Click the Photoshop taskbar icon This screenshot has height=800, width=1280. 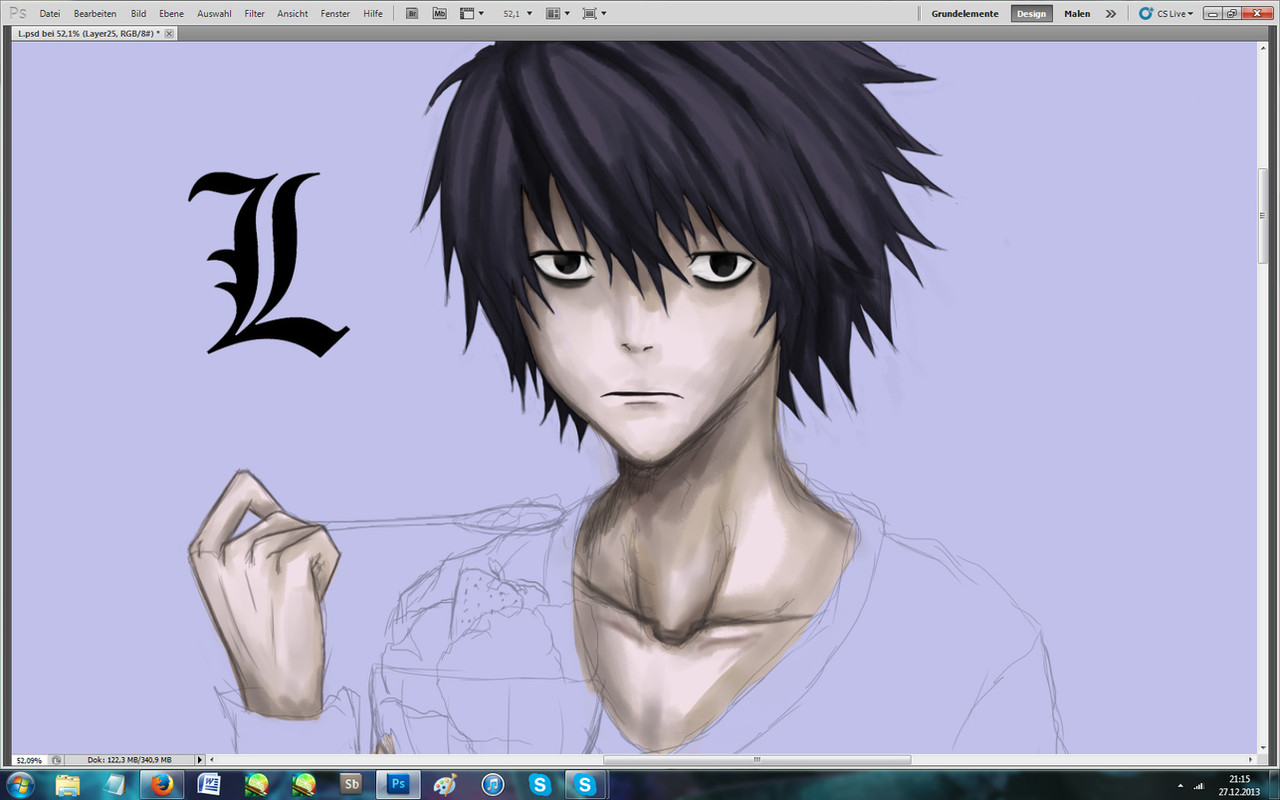coord(398,784)
